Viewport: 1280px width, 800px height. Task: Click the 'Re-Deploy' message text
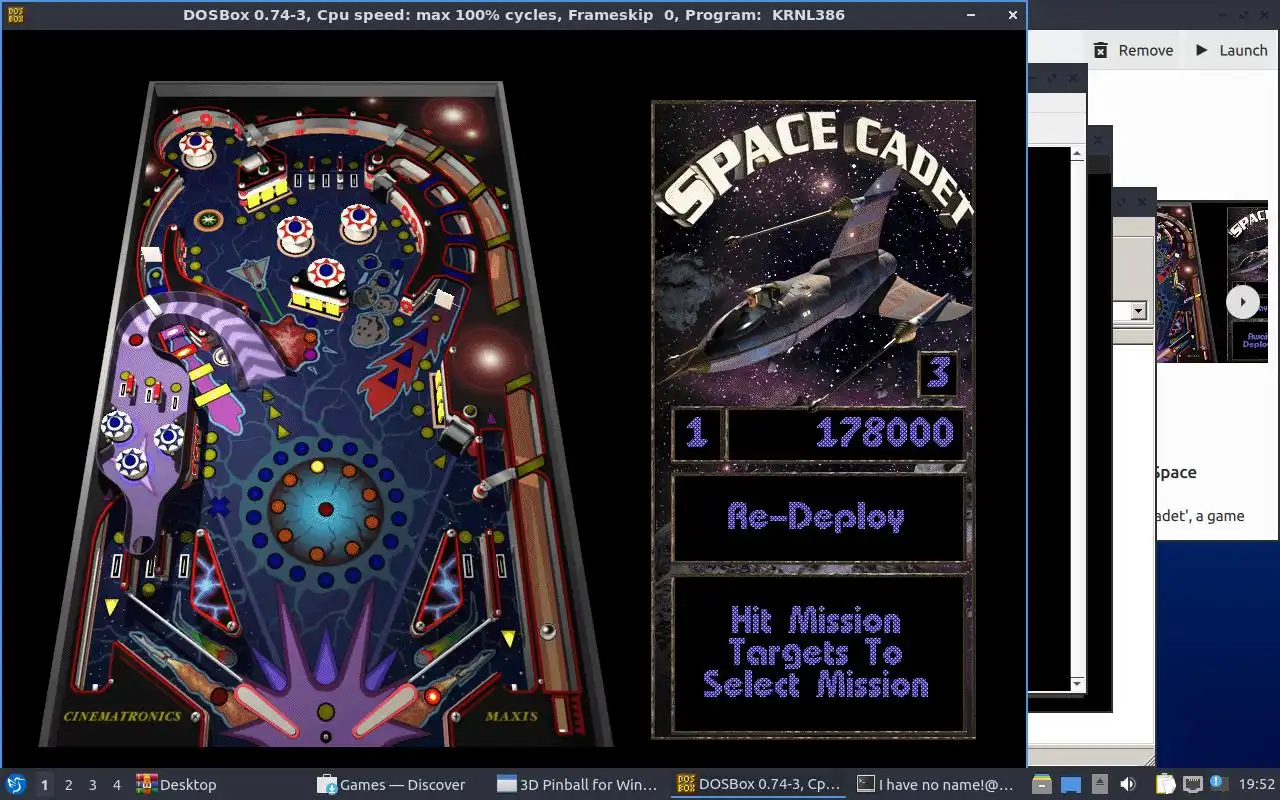pyautogui.click(x=816, y=516)
